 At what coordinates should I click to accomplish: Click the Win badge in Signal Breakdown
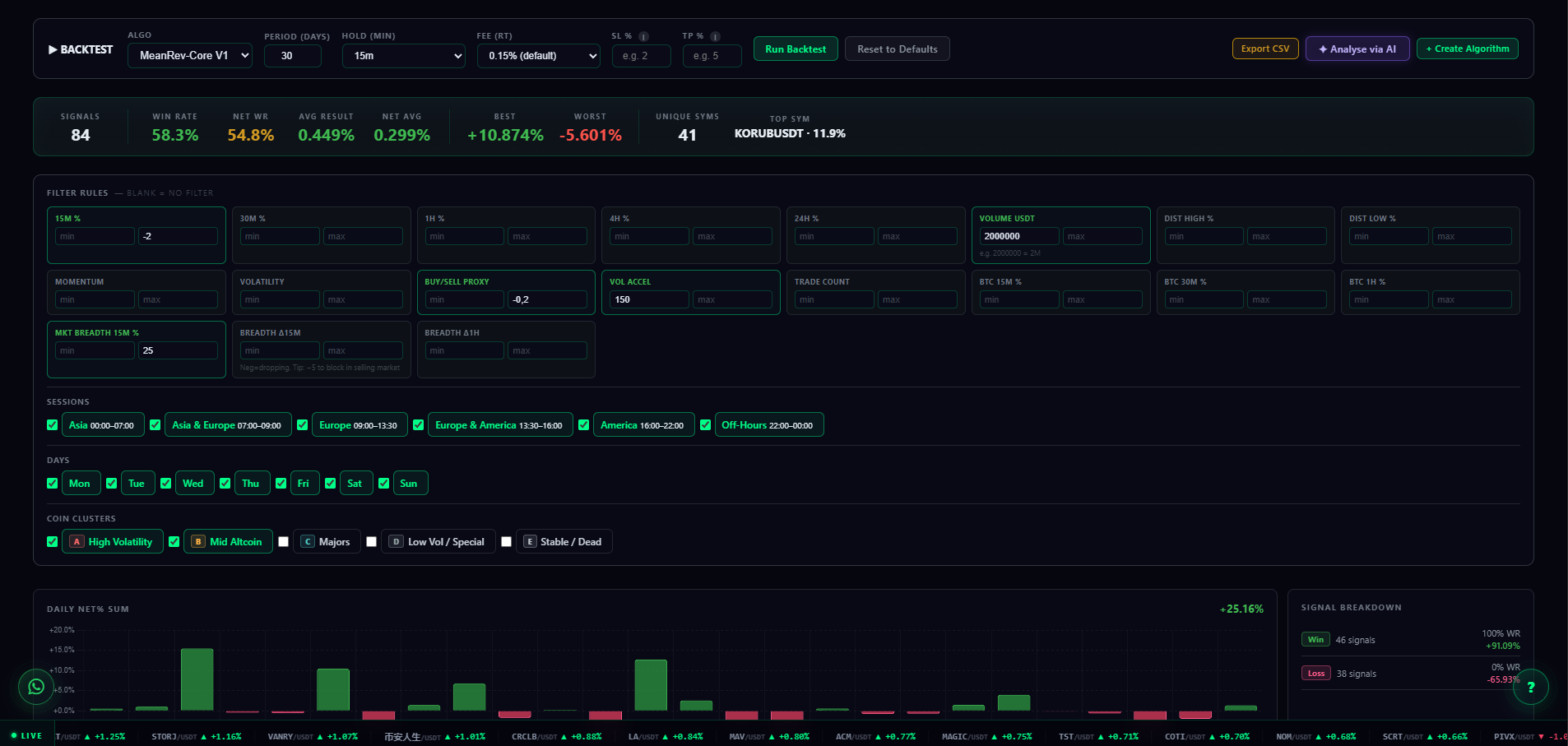click(x=1315, y=640)
